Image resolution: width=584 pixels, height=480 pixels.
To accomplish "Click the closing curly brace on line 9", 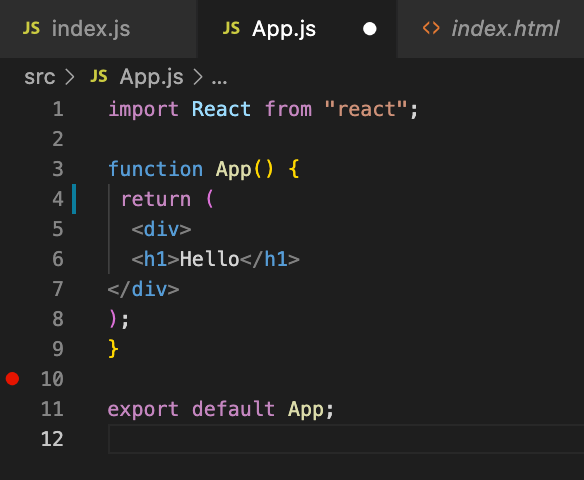I will [x=114, y=349].
